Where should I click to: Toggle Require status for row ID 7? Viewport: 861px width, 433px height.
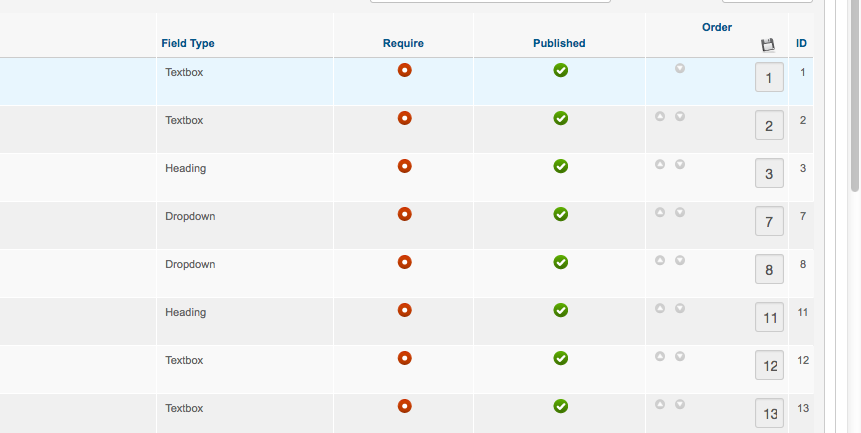click(x=404, y=214)
